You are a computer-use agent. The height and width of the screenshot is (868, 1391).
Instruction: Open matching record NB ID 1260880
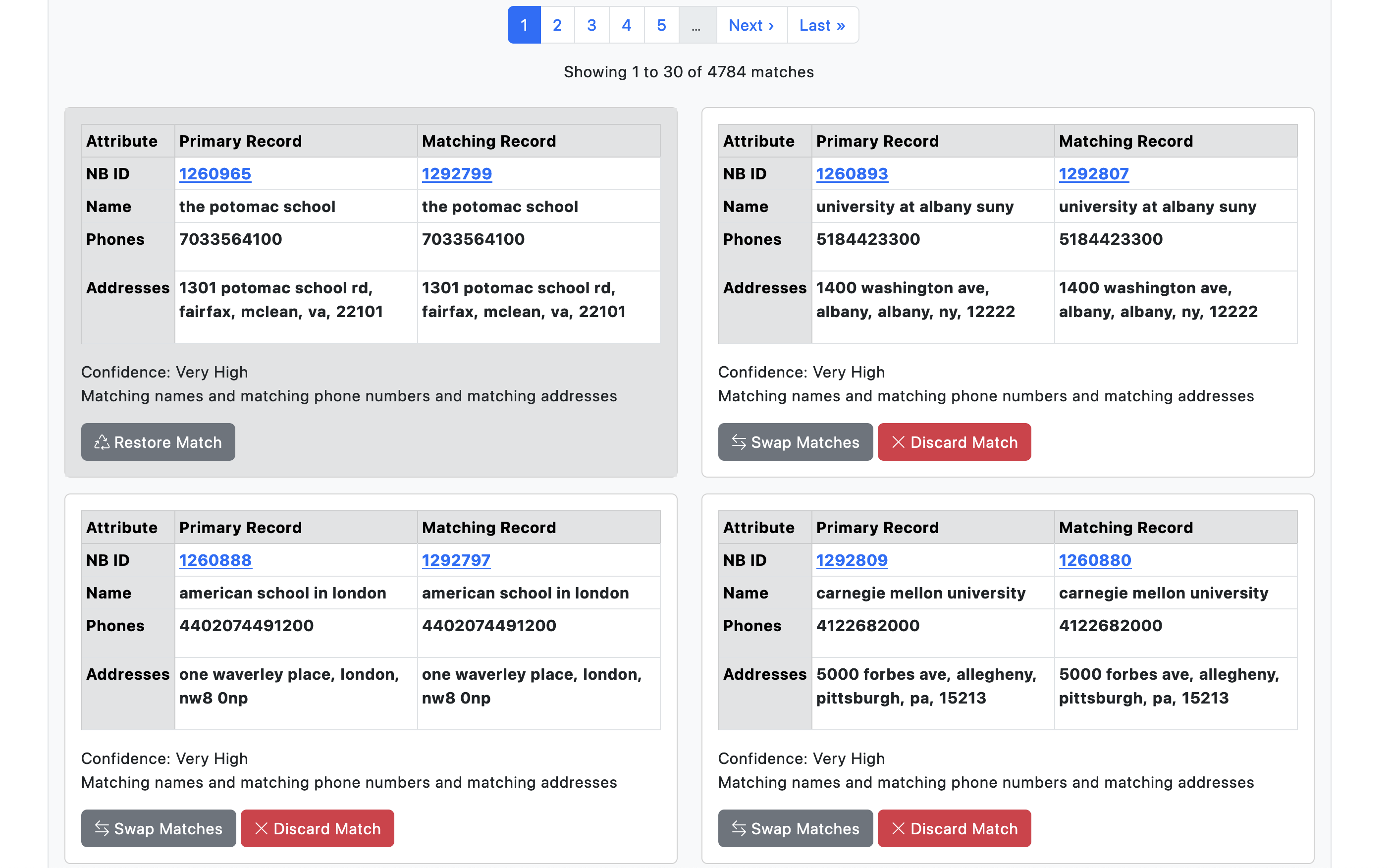coord(1094,560)
